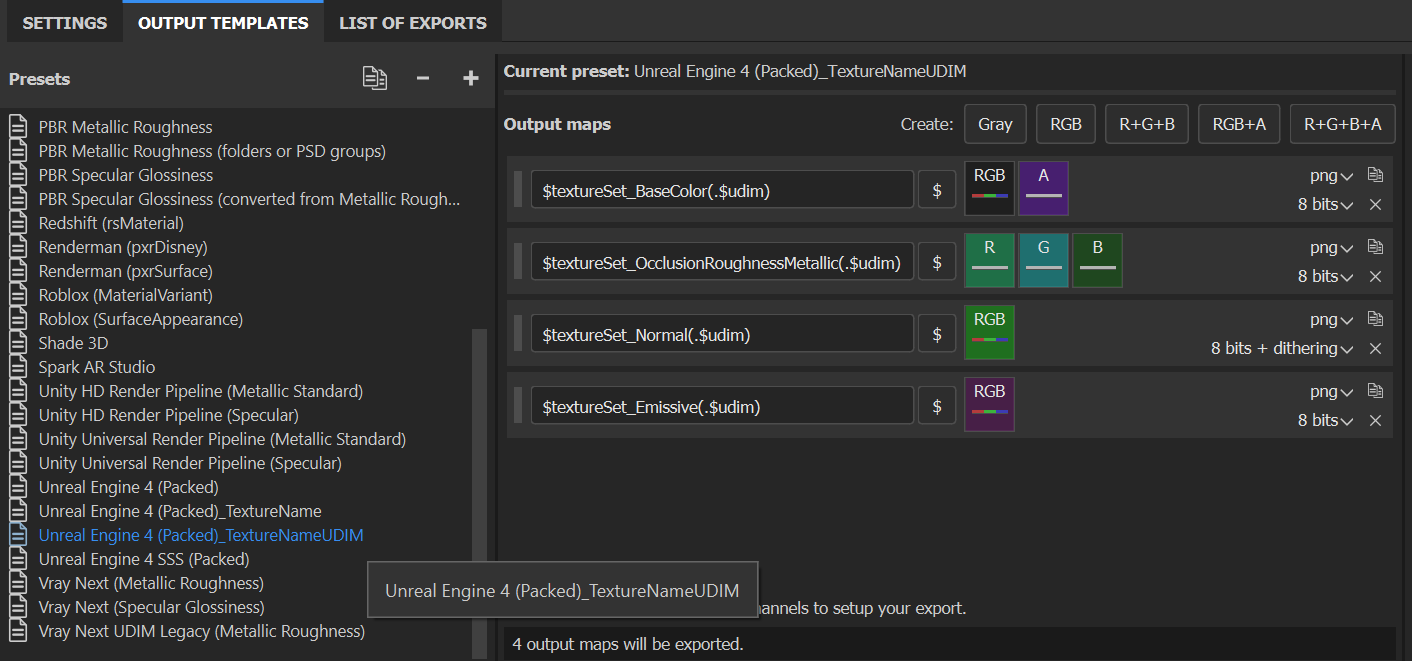1412x661 pixels.
Task: Delete the BaseColor output map
Action: tap(1375, 204)
